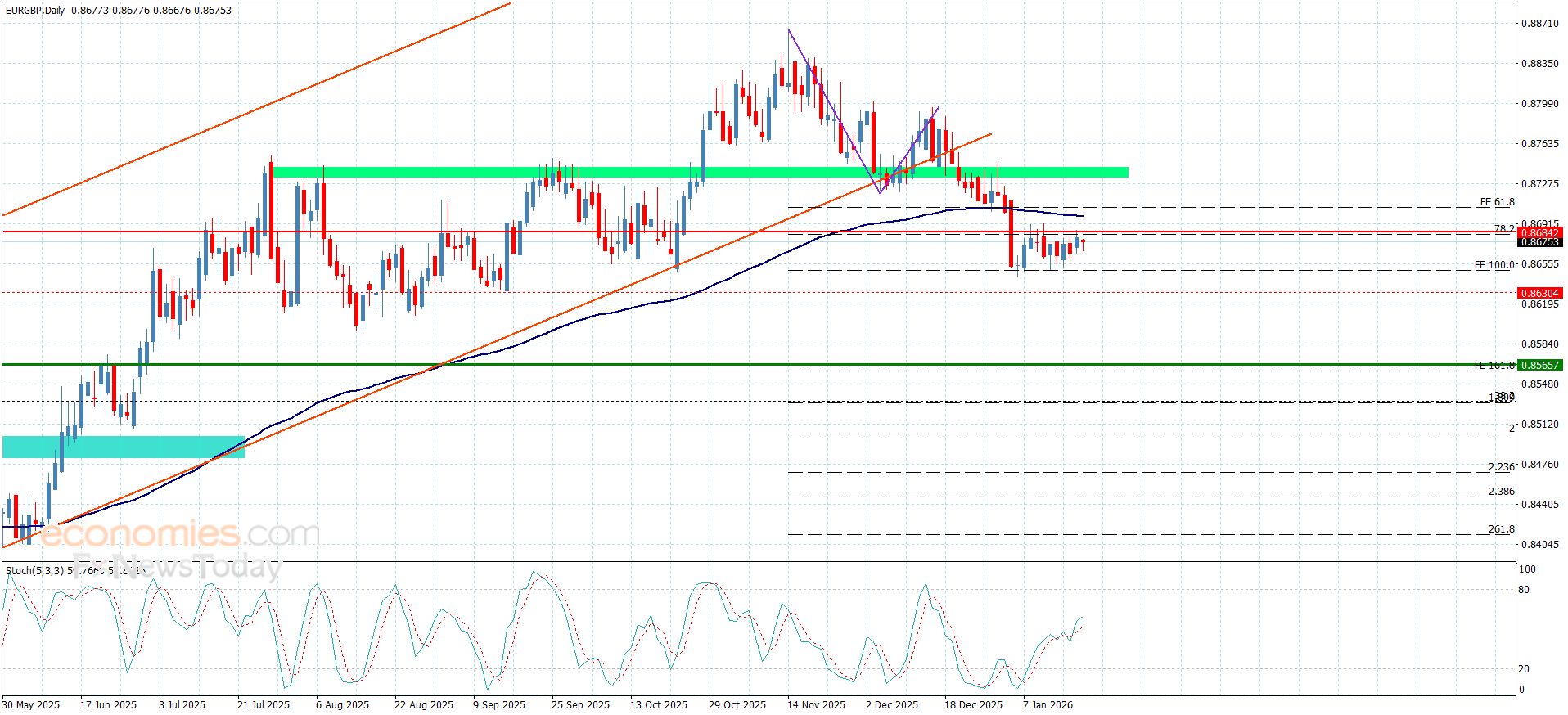Click the black 0.86753 current price tag
The height and width of the screenshot is (715, 1568).
[x=1539, y=242]
